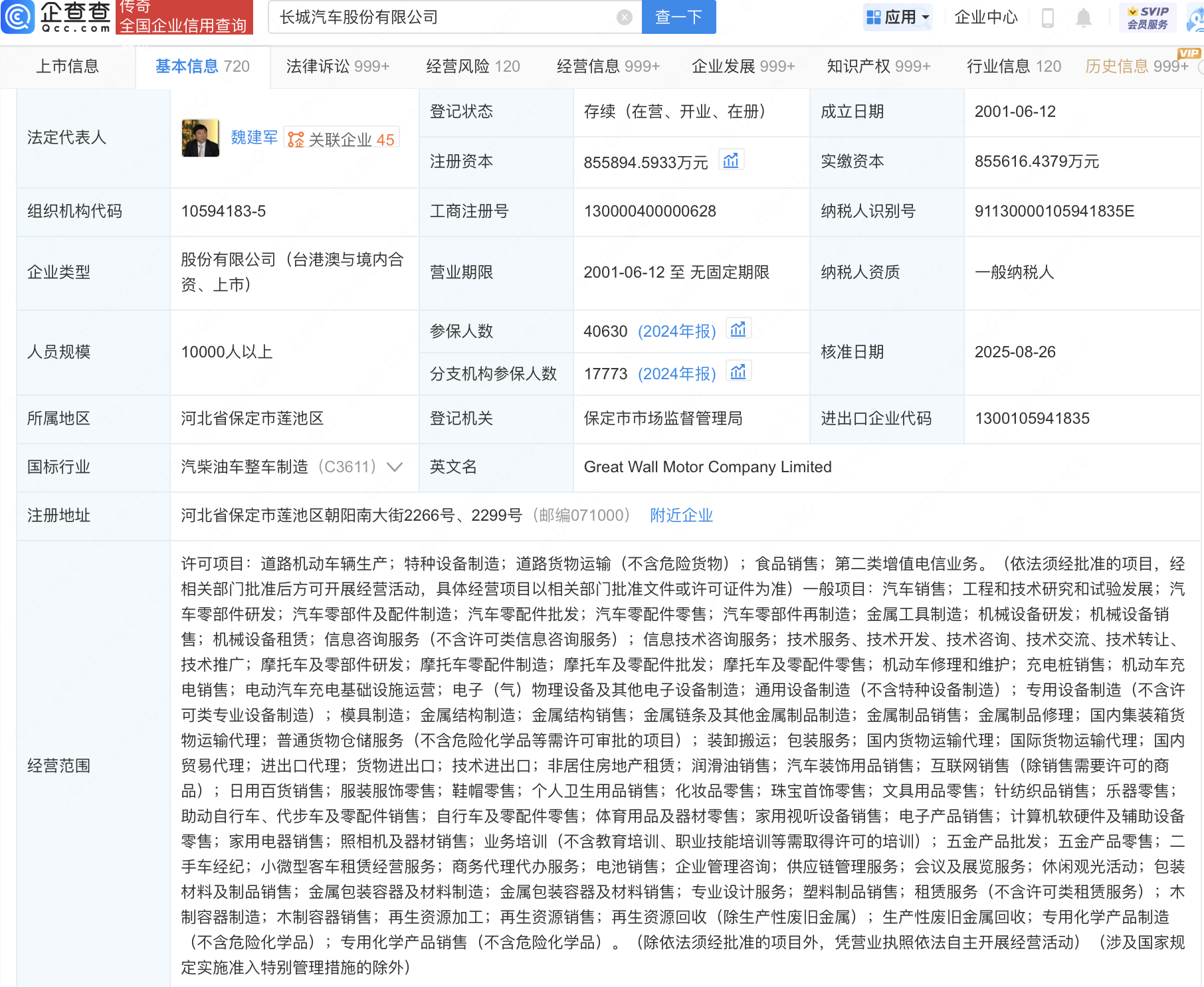Image resolution: width=1204 pixels, height=987 pixels.
Task: Open the 经营风险 tab
Action: tap(472, 66)
